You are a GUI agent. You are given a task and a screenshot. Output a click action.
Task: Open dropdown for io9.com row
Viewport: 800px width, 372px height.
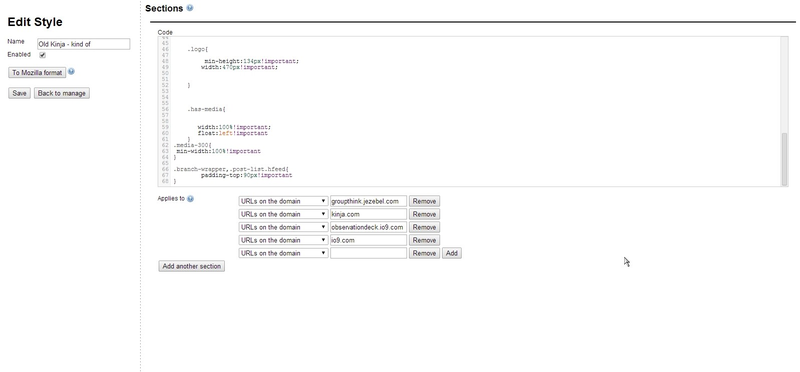coord(283,240)
